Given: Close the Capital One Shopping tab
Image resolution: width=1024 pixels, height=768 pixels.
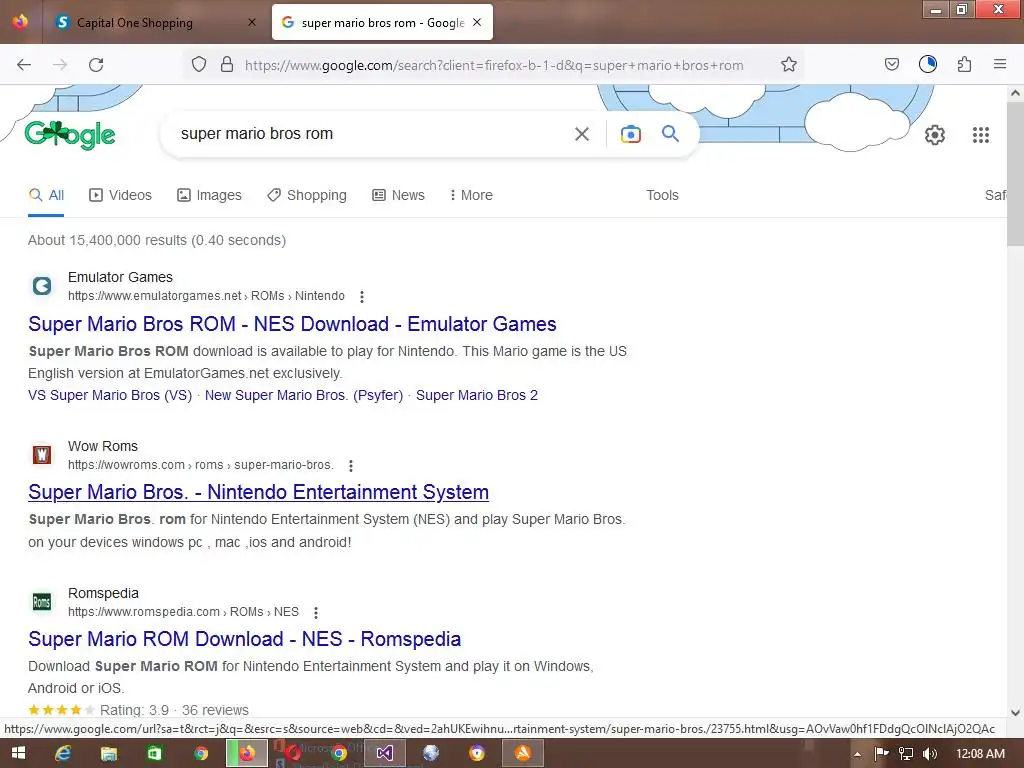Looking at the screenshot, I should tap(252, 22).
